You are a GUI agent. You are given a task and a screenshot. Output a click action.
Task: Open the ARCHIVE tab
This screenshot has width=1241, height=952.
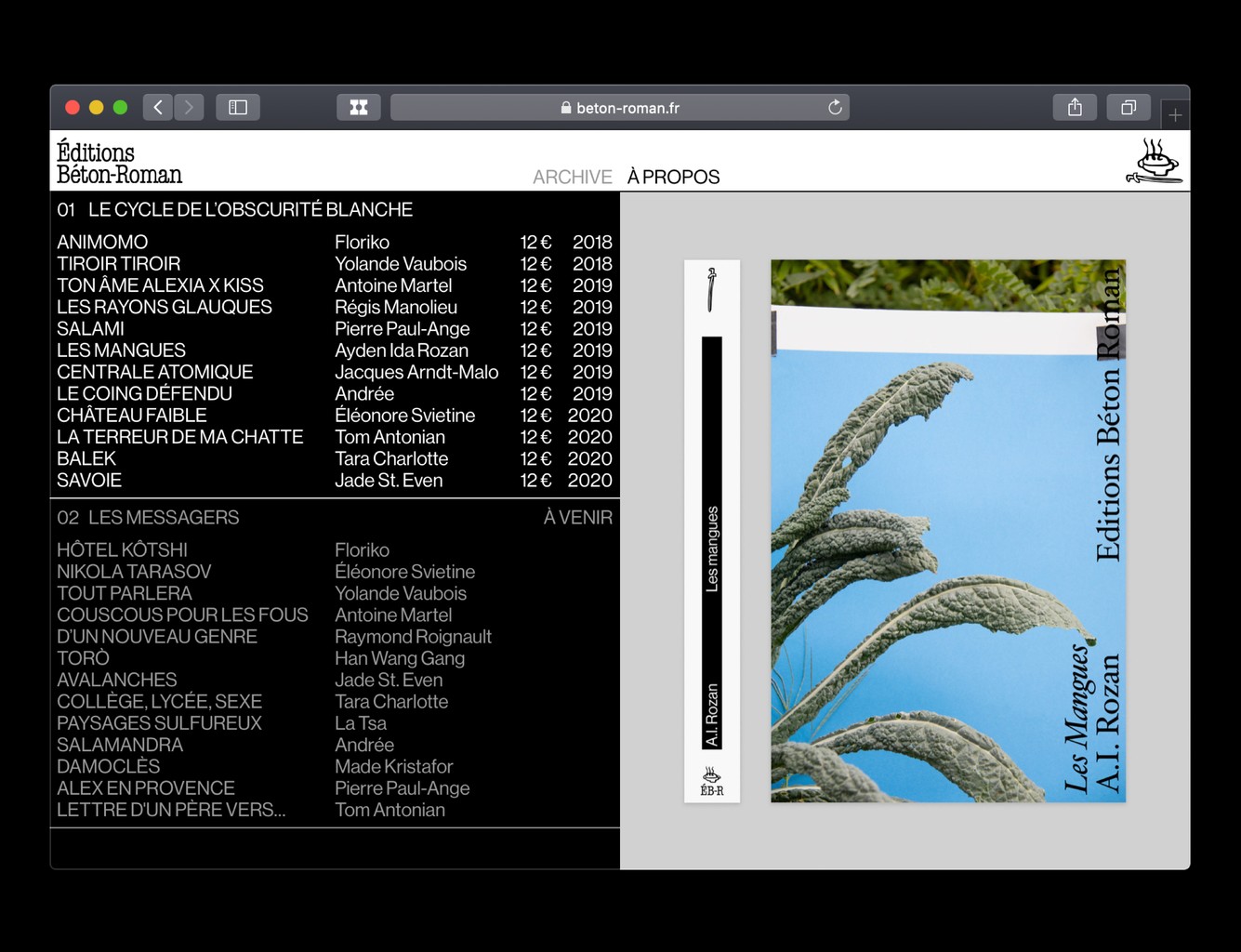tap(572, 177)
